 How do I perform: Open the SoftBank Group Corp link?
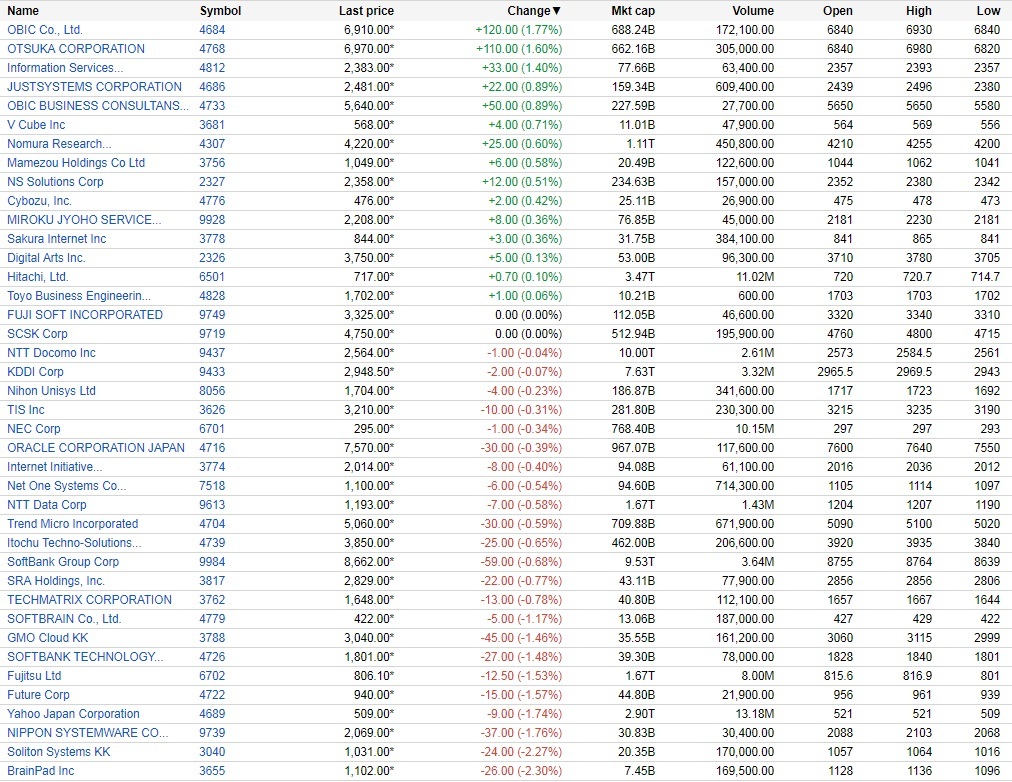[63, 562]
